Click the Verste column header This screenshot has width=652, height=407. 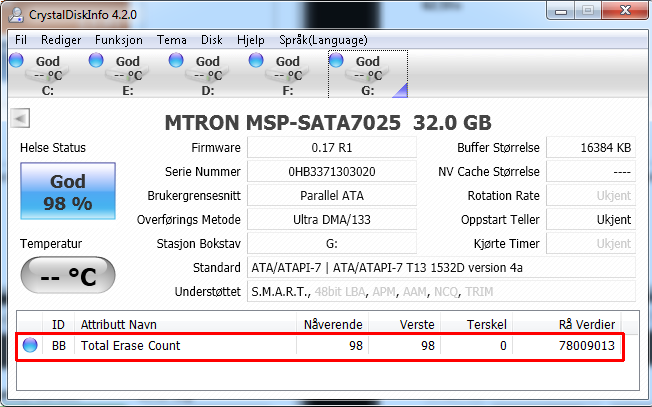pos(405,324)
